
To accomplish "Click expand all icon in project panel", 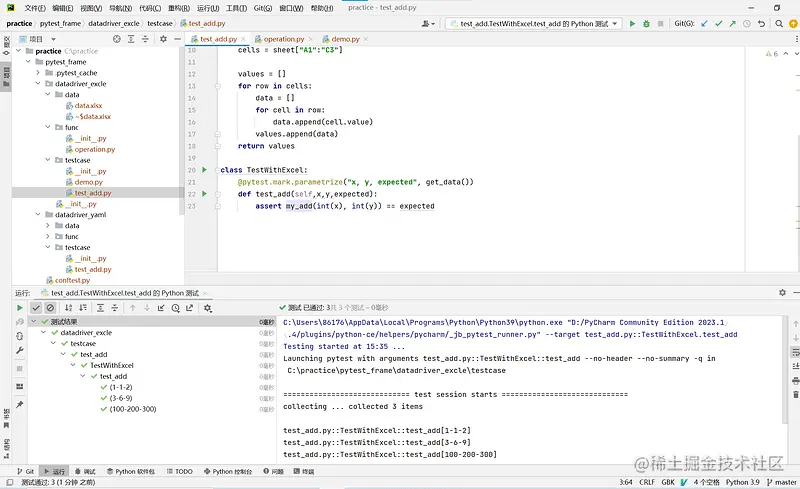I will 131,39.
